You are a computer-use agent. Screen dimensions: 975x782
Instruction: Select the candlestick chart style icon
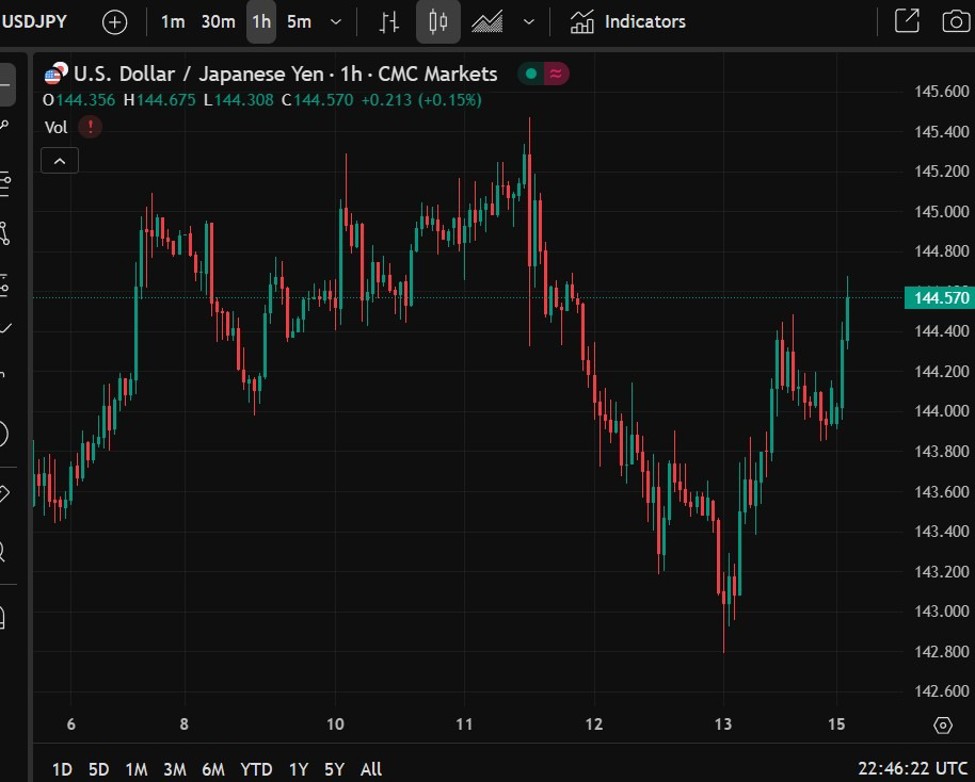(x=437, y=21)
